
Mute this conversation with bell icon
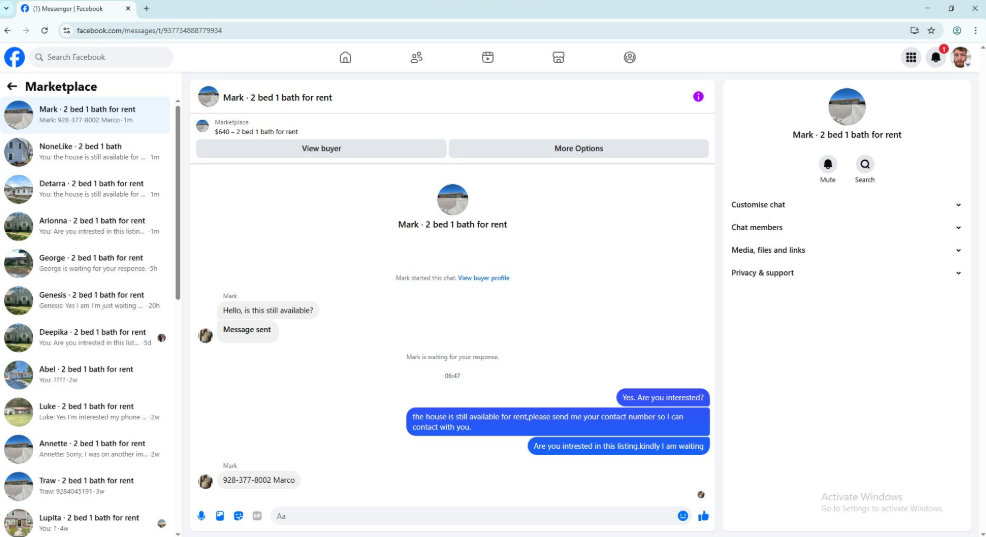pyautogui.click(x=828, y=164)
